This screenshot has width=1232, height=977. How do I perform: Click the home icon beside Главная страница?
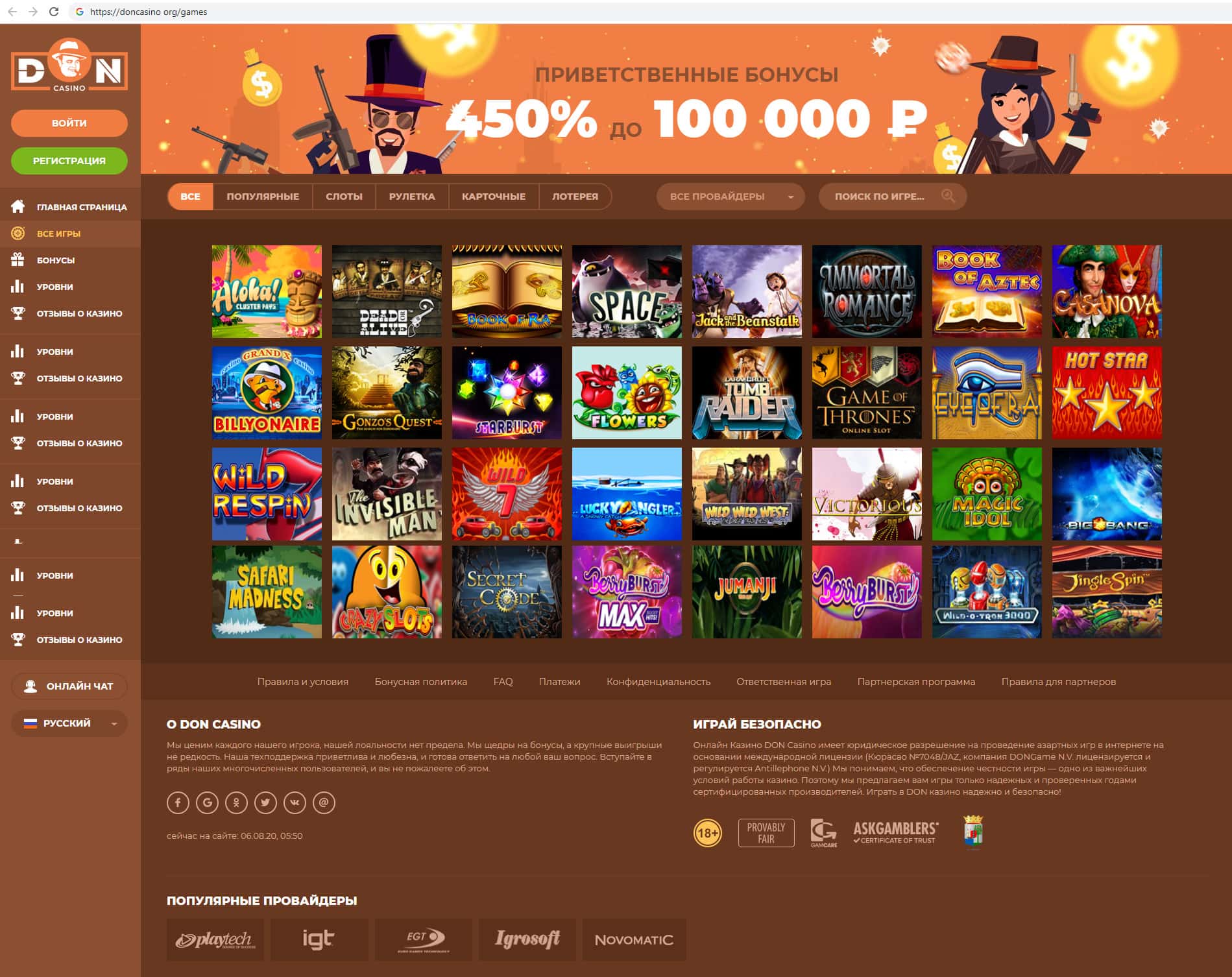18,206
